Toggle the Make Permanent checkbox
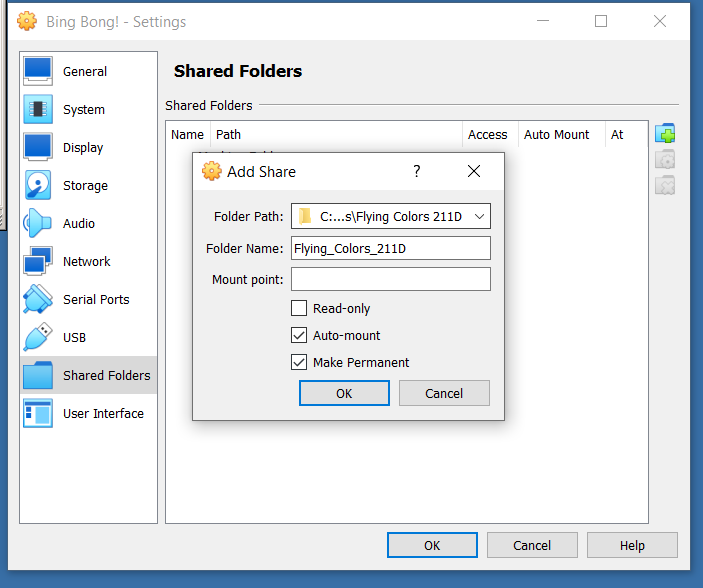Image resolution: width=703 pixels, height=588 pixels. click(299, 362)
